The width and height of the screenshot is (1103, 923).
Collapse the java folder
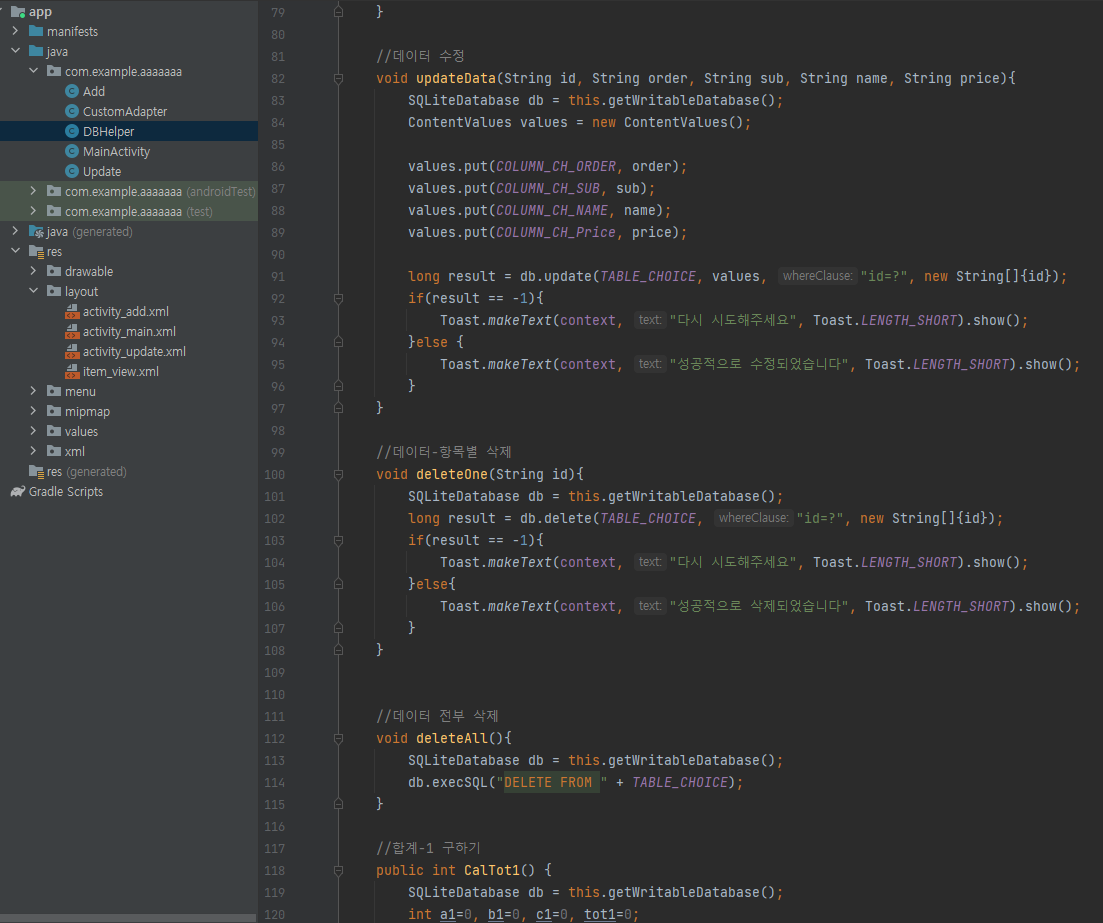coord(15,51)
